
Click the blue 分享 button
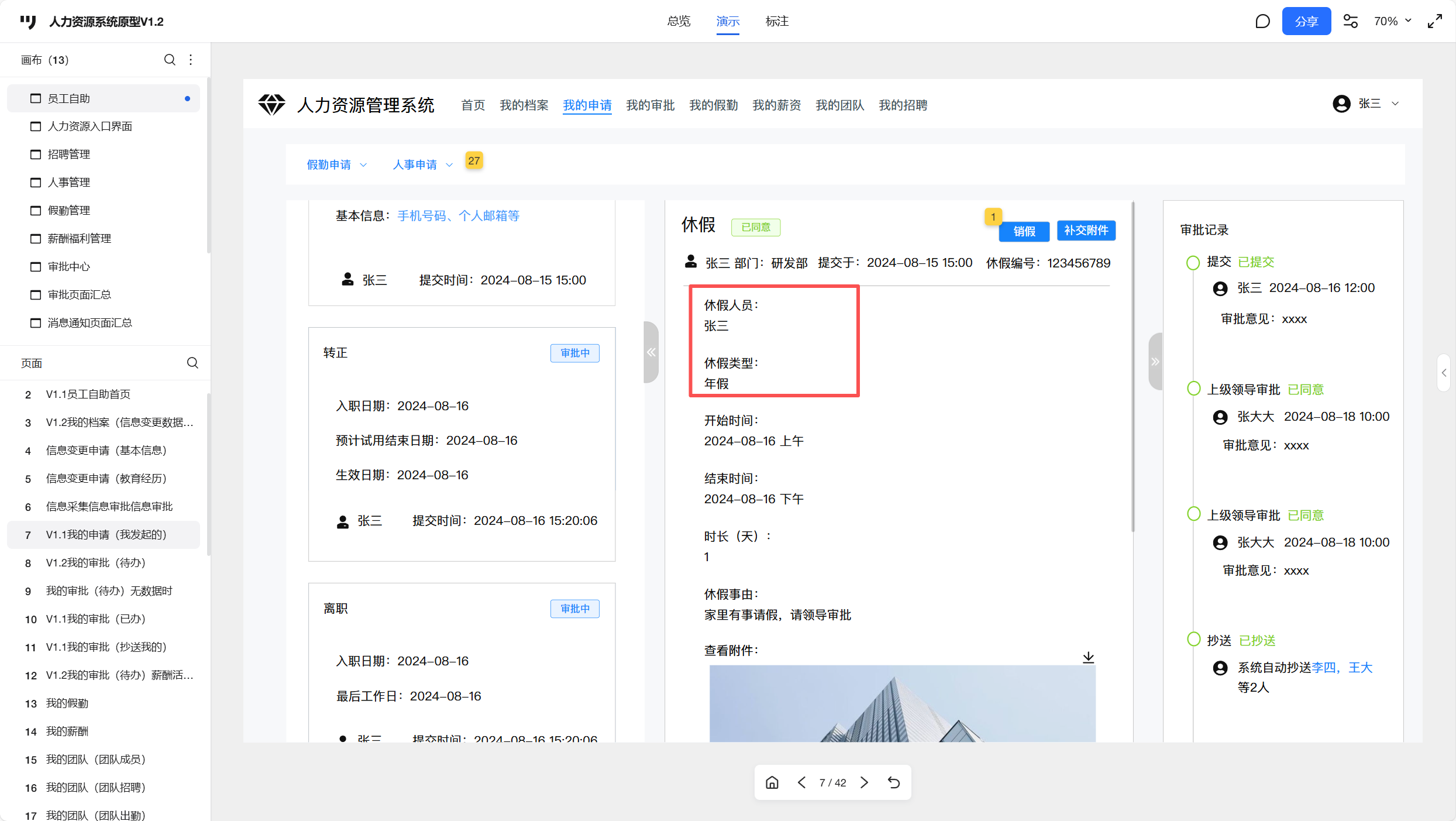[1306, 22]
